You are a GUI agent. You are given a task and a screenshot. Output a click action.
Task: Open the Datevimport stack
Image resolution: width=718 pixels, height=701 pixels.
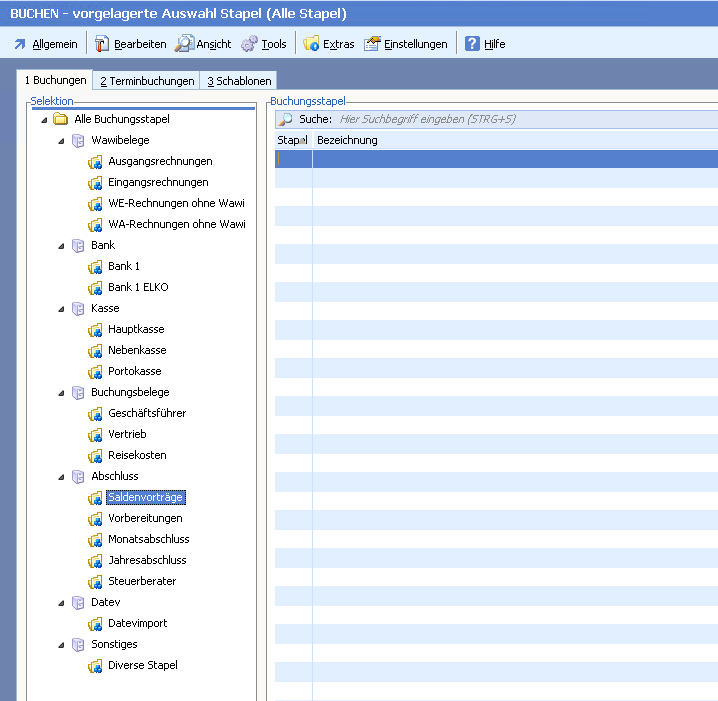[x=137, y=623]
